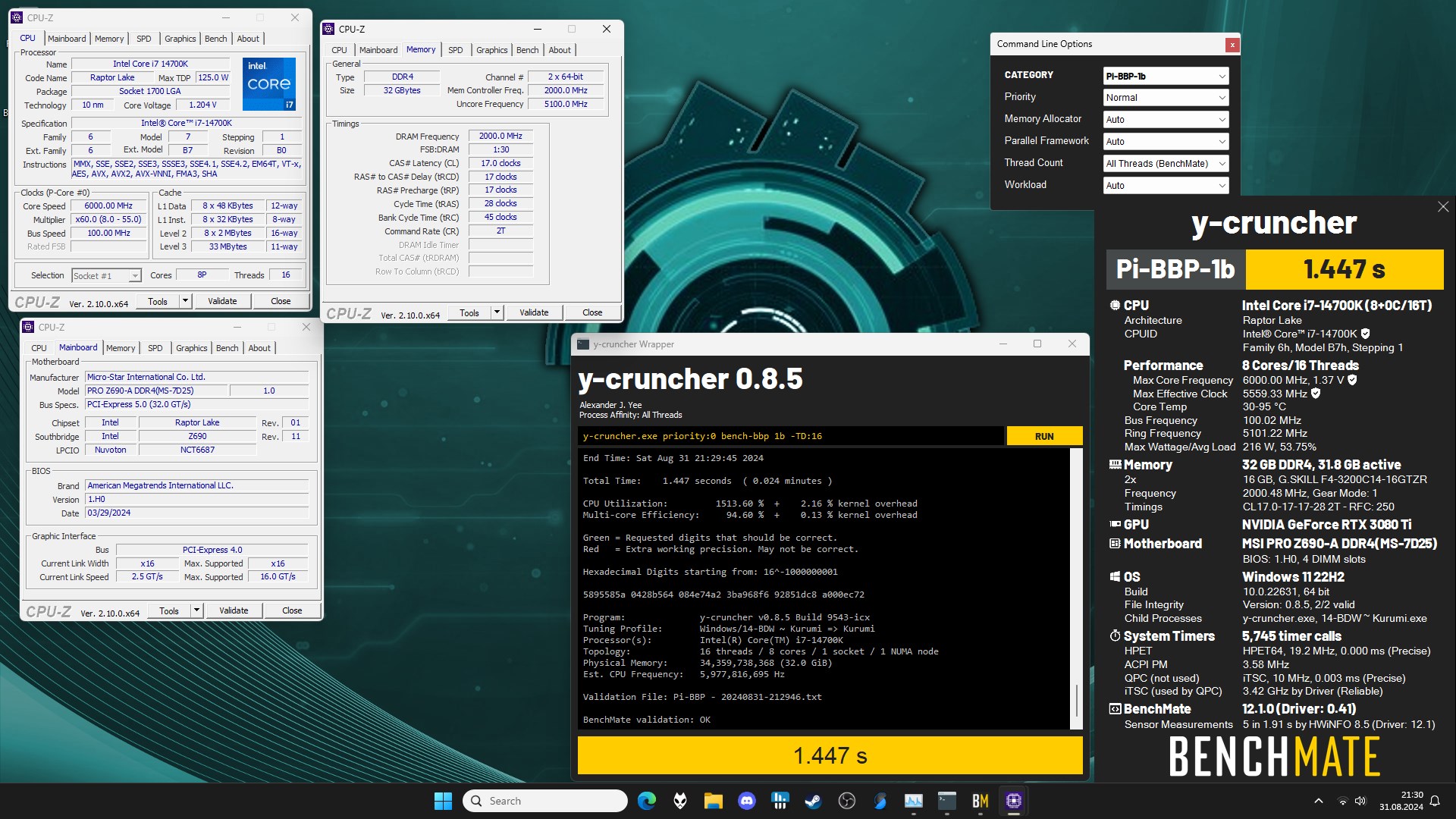Click Validate in the Mainboard CPU-Z window
The height and width of the screenshot is (819, 1456).
pos(234,610)
